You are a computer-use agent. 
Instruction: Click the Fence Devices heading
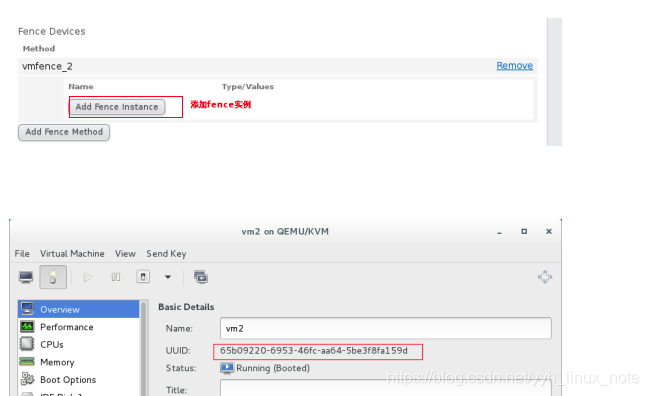52,31
